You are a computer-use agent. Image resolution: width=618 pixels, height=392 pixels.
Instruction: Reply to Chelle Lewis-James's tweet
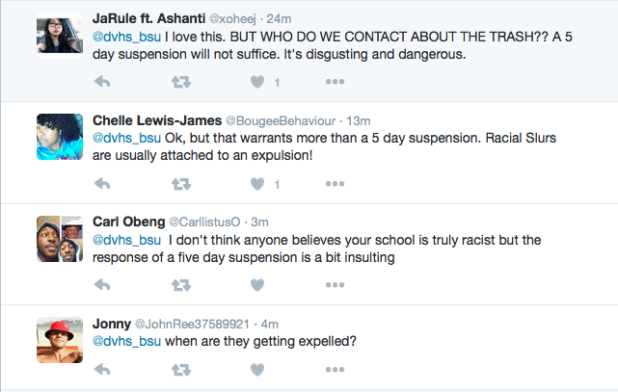point(102,184)
